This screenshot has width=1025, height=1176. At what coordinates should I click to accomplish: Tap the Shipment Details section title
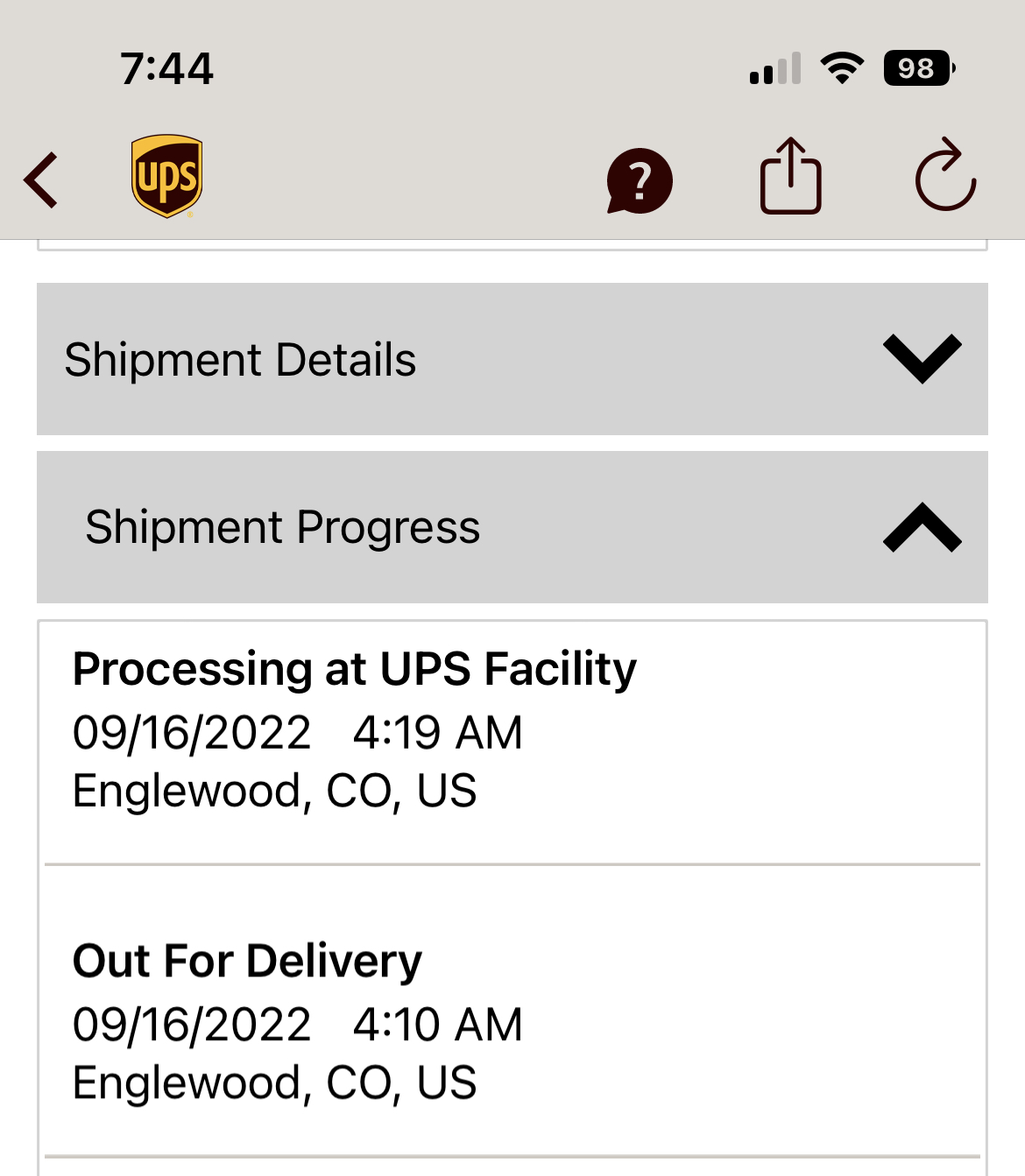240,360
